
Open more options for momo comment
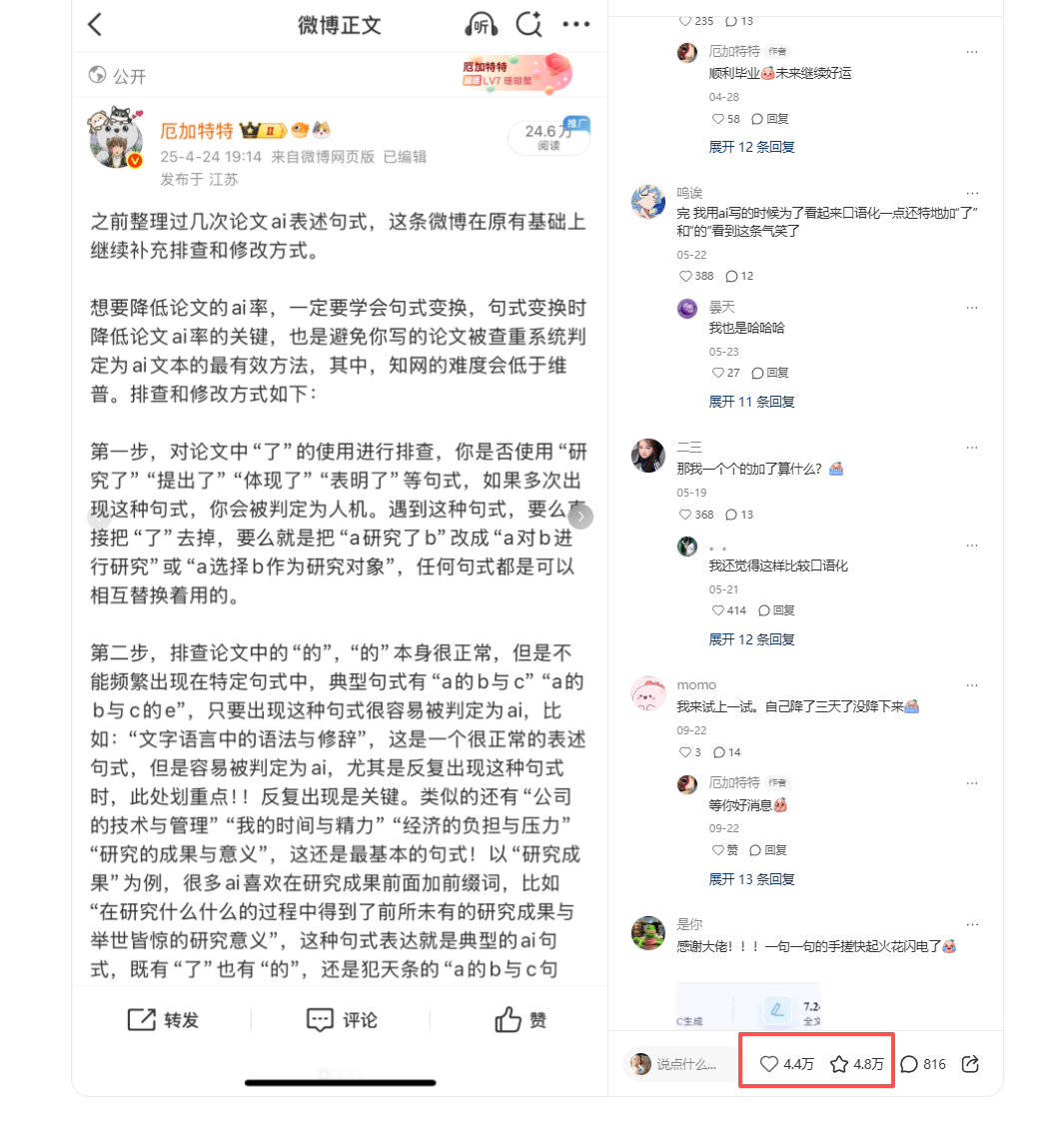972,684
